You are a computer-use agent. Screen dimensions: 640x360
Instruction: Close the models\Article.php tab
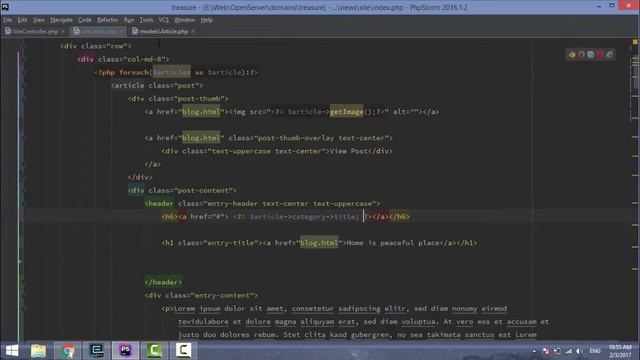(193, 31)
